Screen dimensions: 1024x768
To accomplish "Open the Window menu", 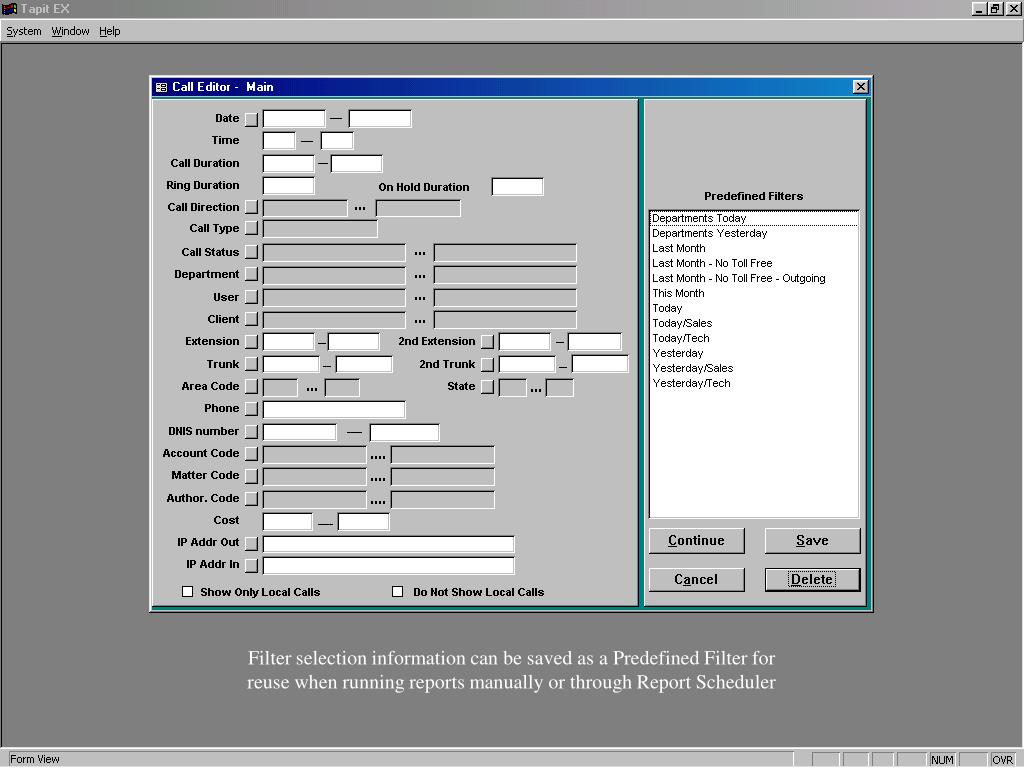I will tap(71, 31).
